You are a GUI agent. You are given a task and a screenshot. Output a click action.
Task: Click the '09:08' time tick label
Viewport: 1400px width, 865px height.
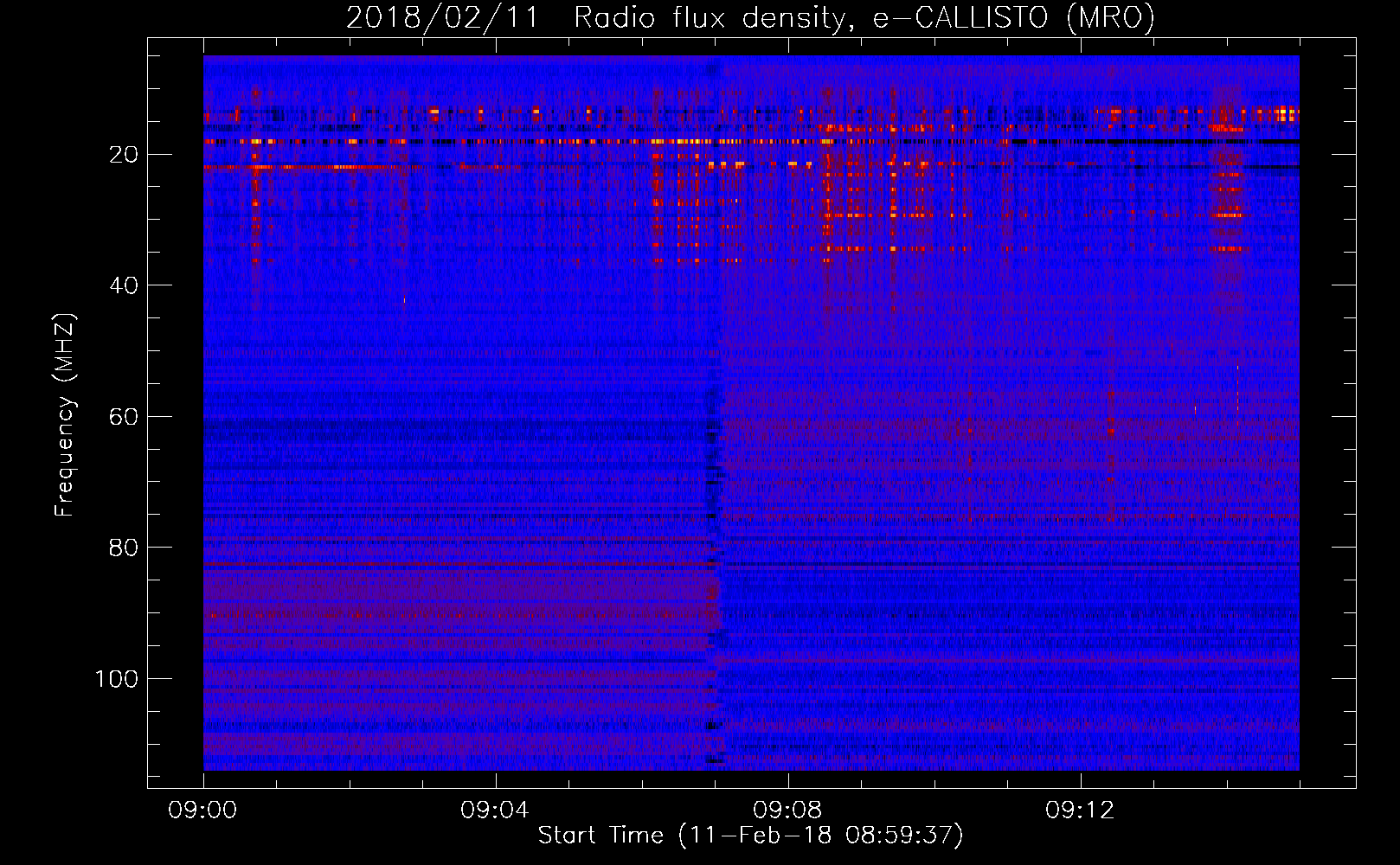787,811
